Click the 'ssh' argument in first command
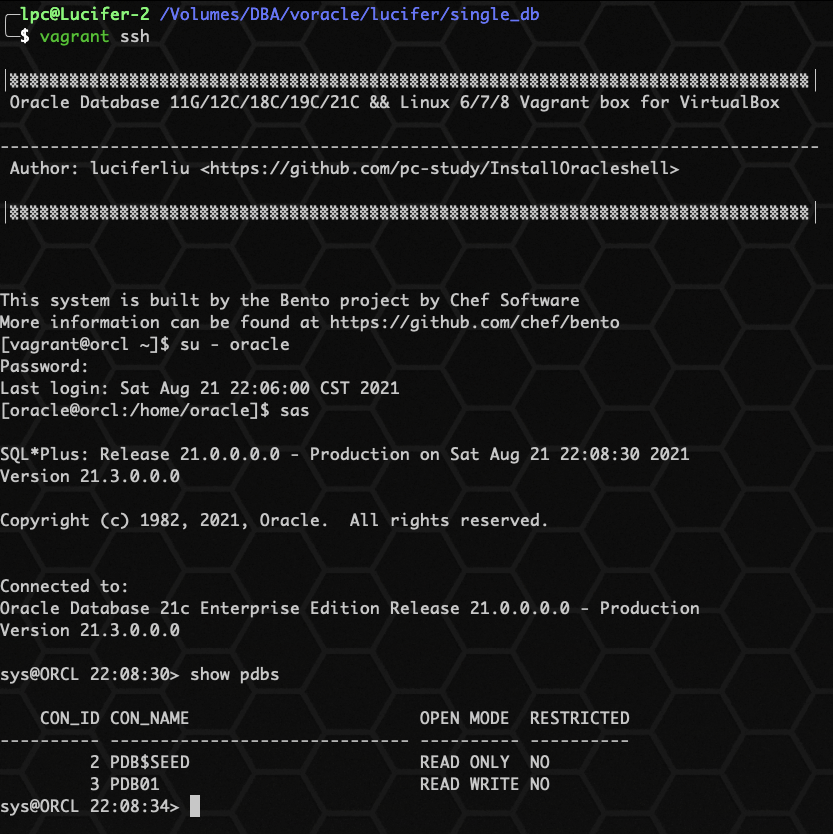 tap(135, 37)
